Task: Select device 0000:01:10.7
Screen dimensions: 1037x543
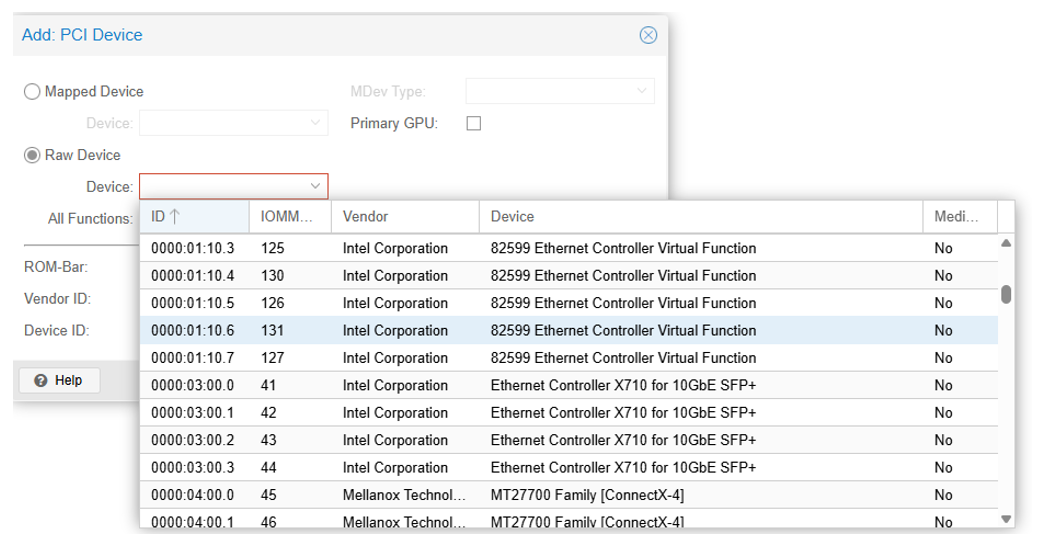Action: coord(569,358)
